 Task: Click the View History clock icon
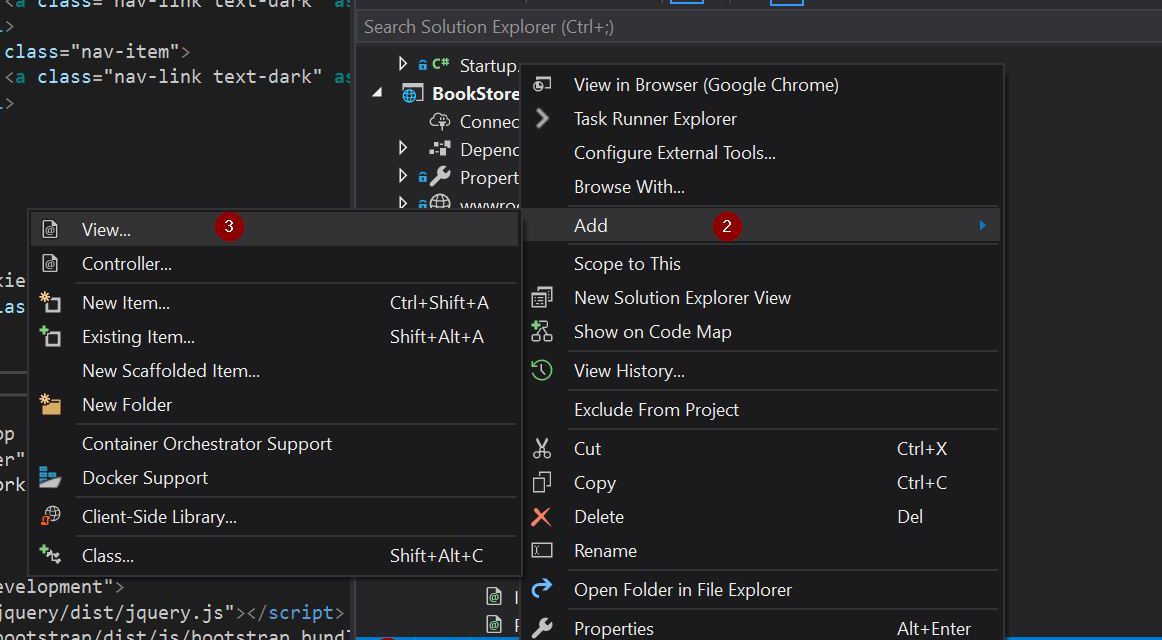coord(542,371)
